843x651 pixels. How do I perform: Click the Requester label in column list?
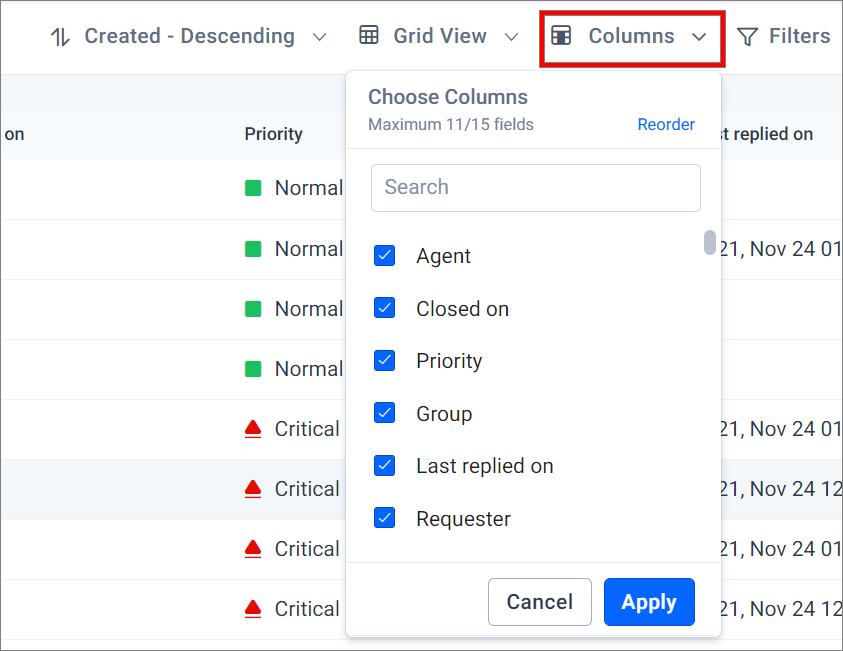[463, 519]
